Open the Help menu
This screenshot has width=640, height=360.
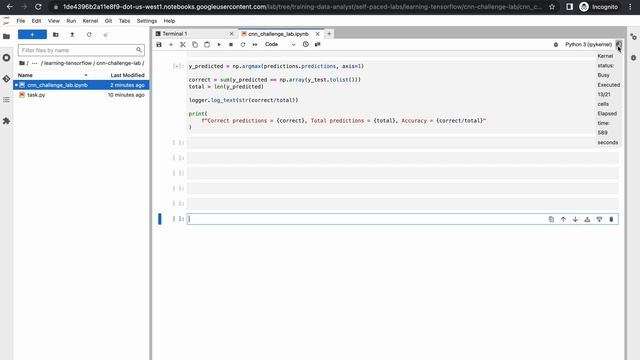coord(169,21)
